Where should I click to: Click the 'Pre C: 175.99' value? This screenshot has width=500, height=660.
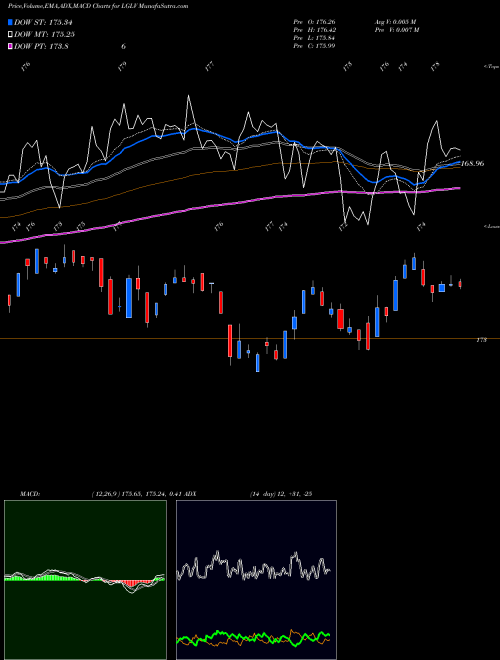click(x=314, y=46)
